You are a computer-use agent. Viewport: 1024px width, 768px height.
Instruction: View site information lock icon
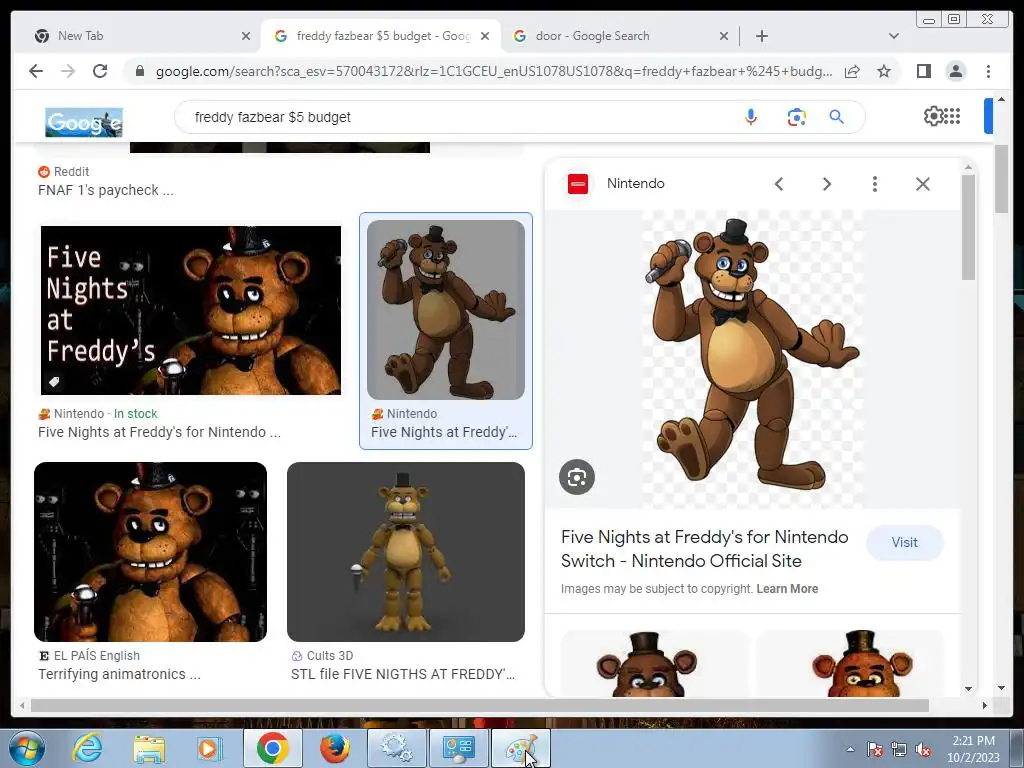(x=140, y=71)
